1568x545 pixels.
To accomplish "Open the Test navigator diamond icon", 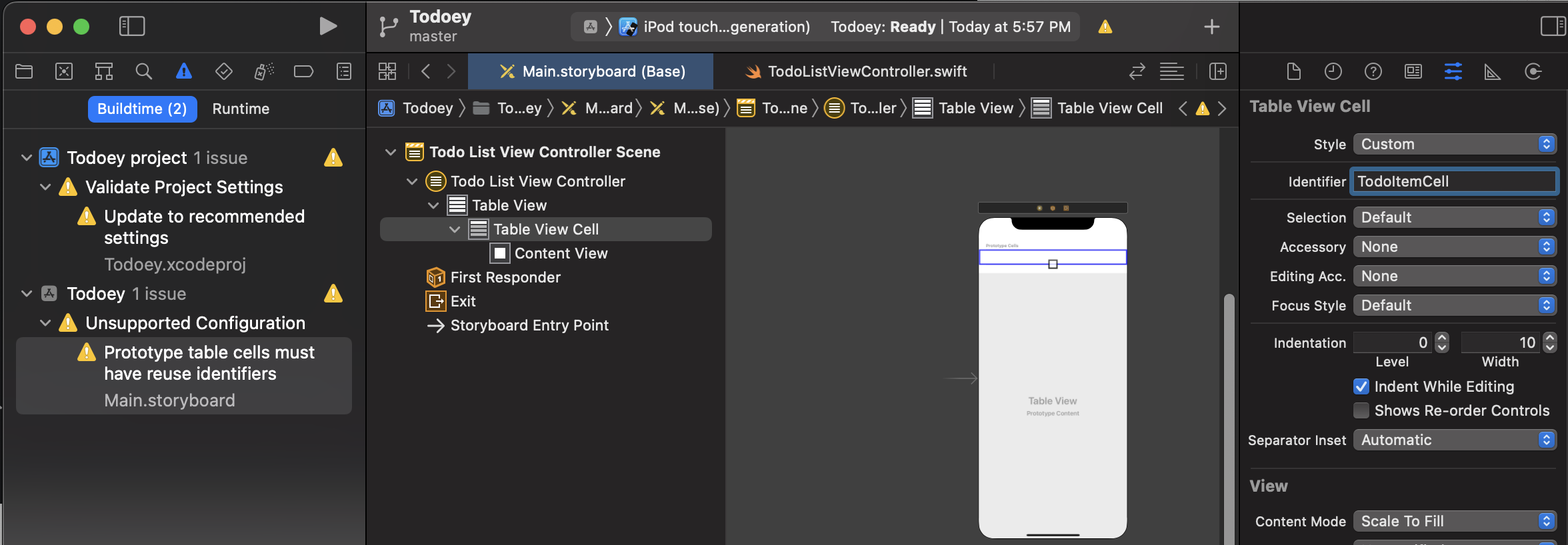I will click(224, 71).
